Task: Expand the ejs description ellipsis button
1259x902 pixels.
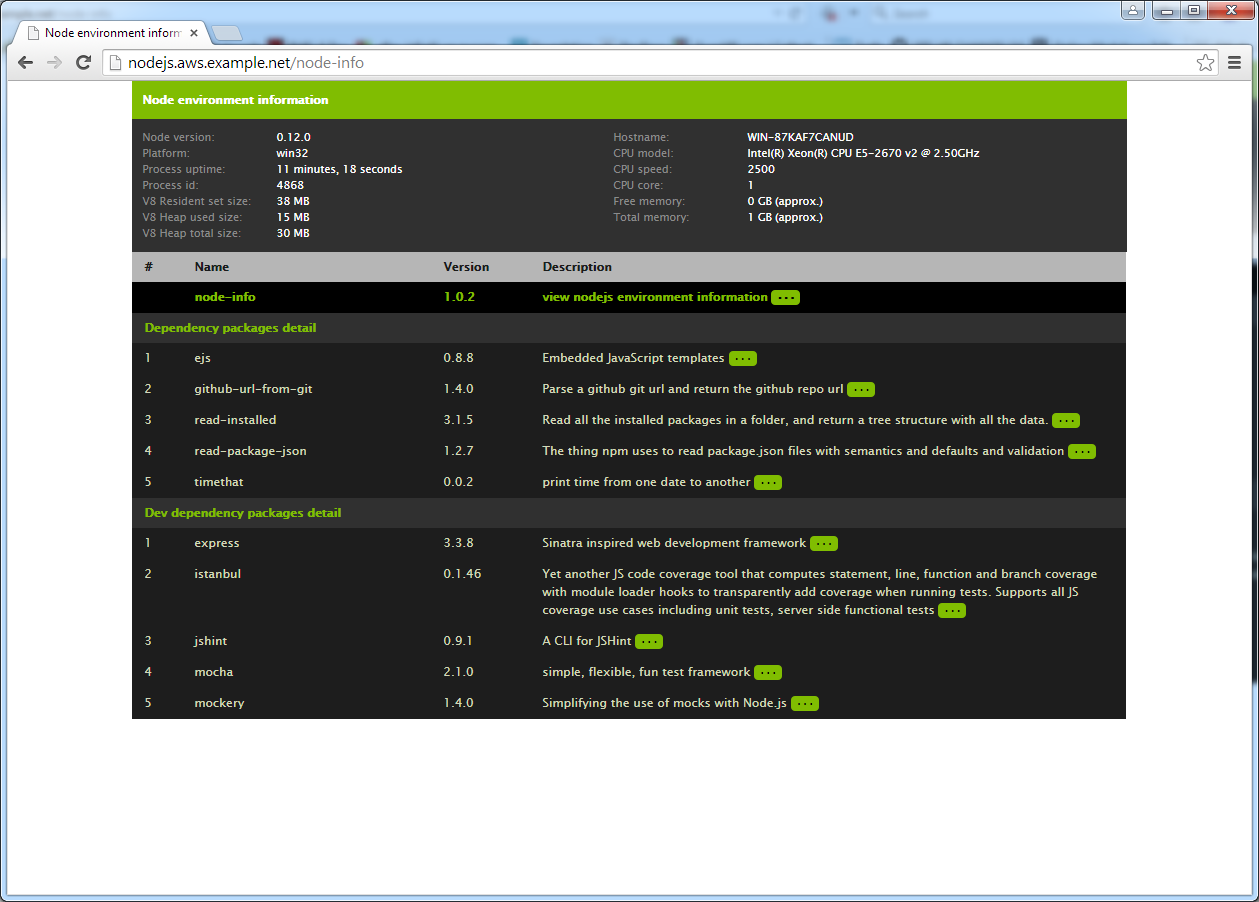Action: pyautogui.click(x=742, y=359)
